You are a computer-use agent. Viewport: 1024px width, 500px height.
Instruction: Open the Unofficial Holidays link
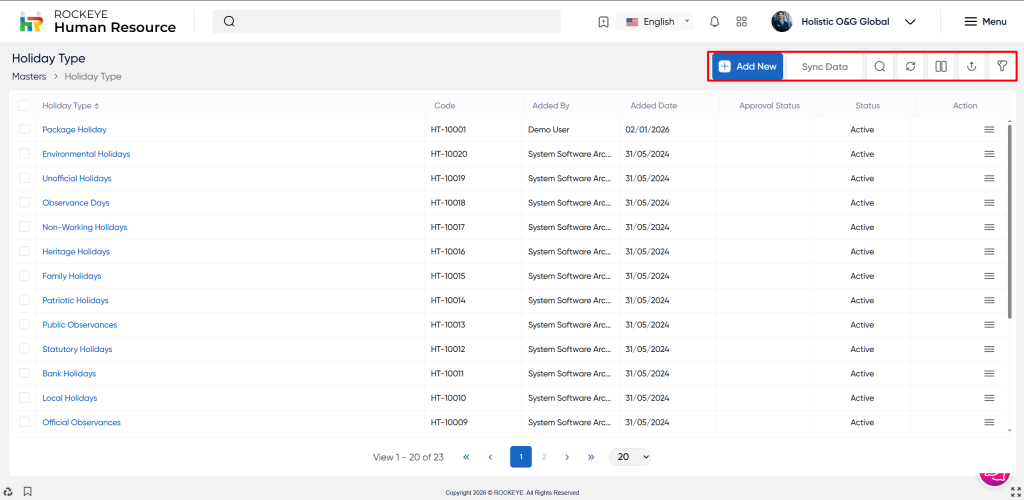coord(77,179)
